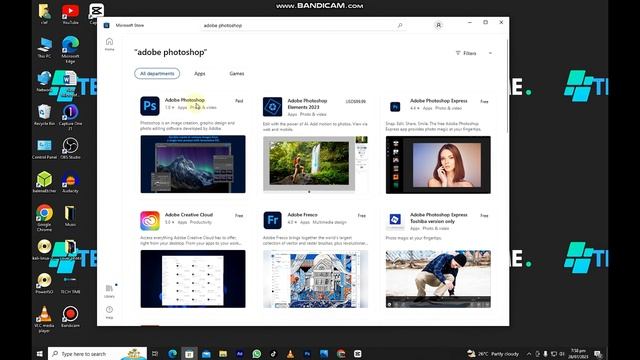Select Audacity desktop shortcut
The image size is (640, 360).
pyautogui.click(x=70, y=182)
